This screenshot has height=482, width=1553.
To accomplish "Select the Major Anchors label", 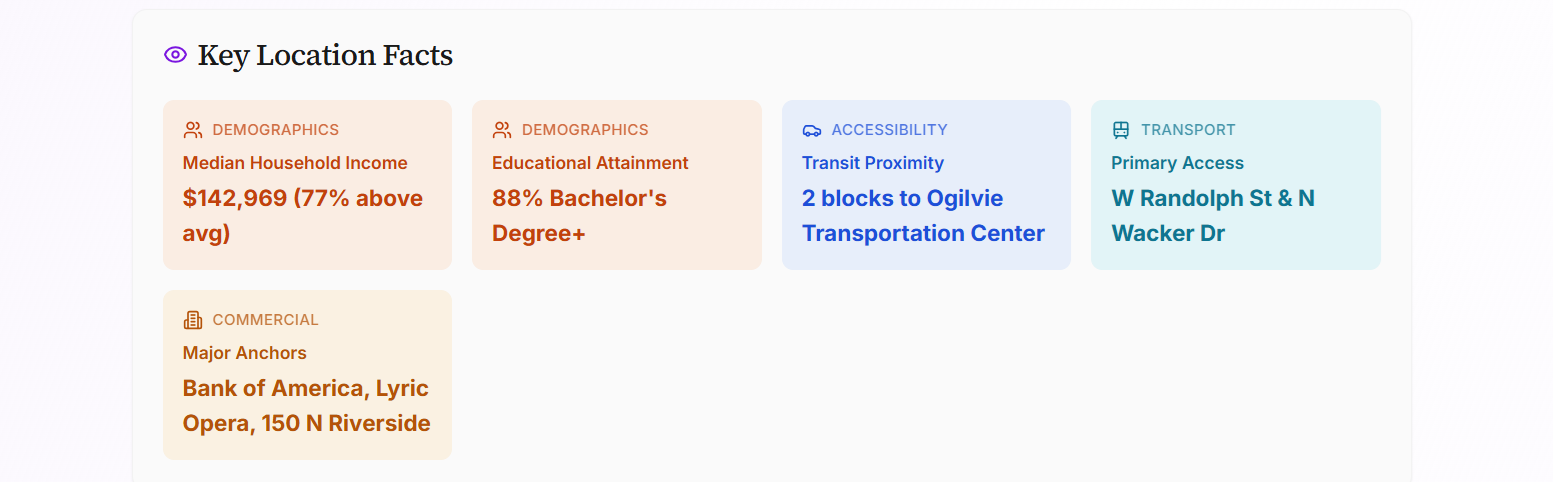I will (245, 353).
